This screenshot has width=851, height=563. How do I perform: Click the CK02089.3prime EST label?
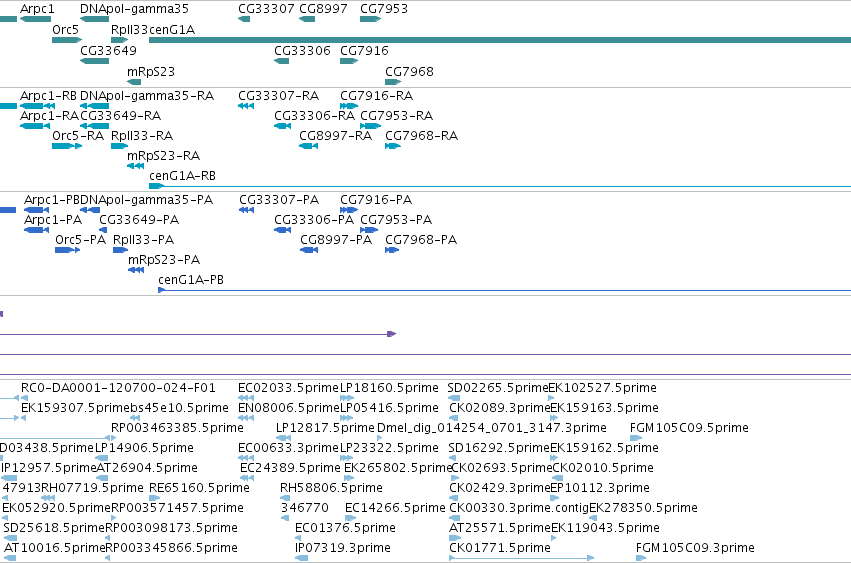point(500,408)
